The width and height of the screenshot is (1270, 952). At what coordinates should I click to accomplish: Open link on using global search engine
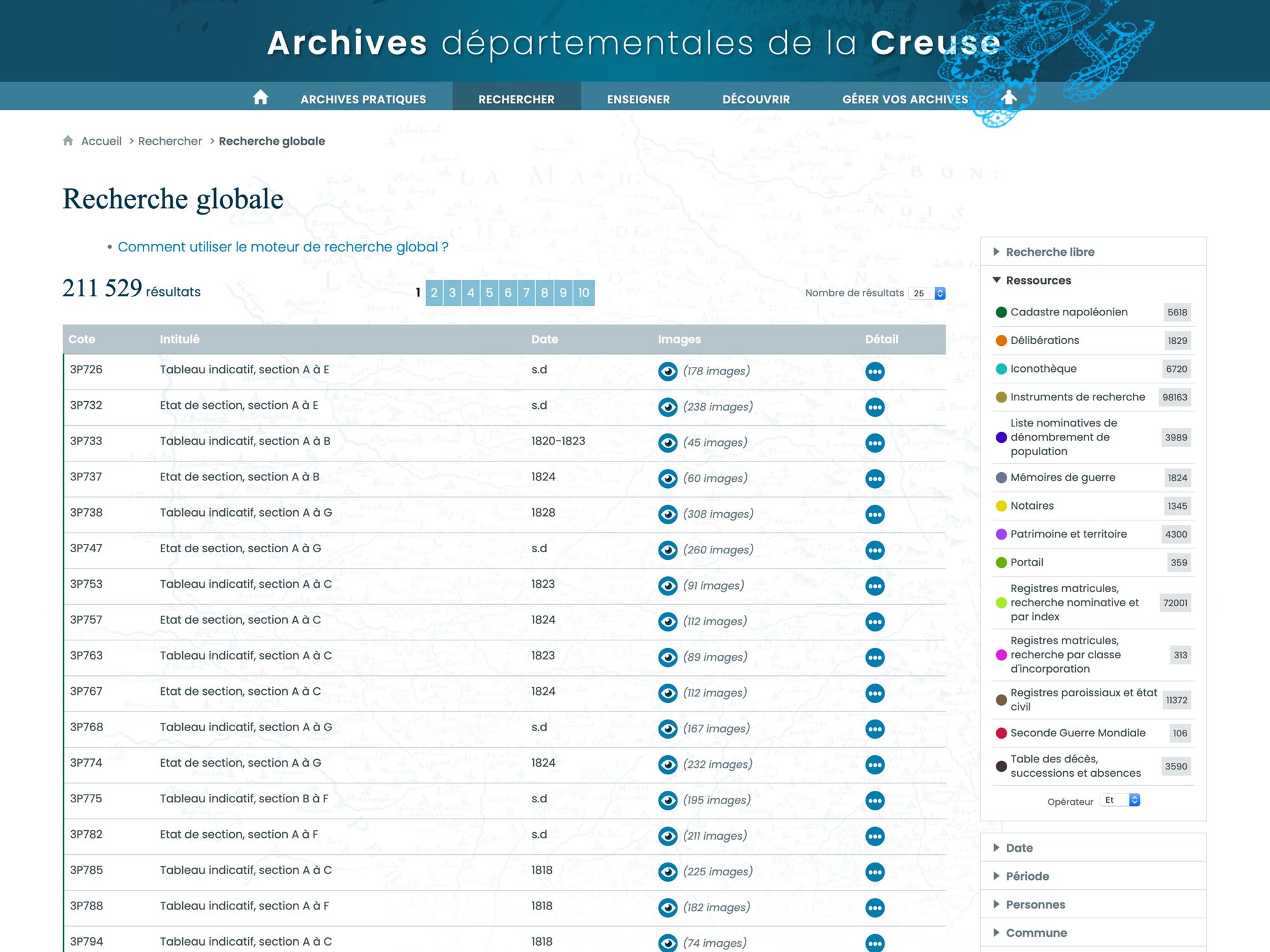coord(283,247)
